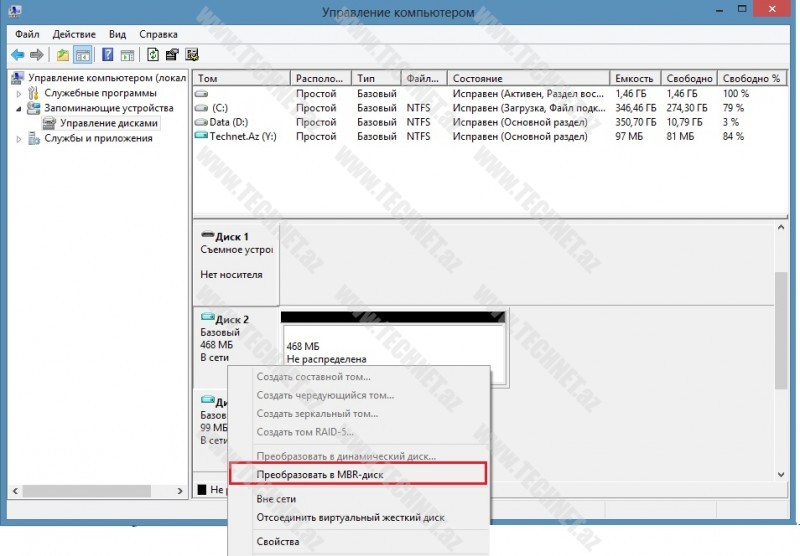Click the Refresh toolbar icon
800x556 pixels.
click(153, 55)
